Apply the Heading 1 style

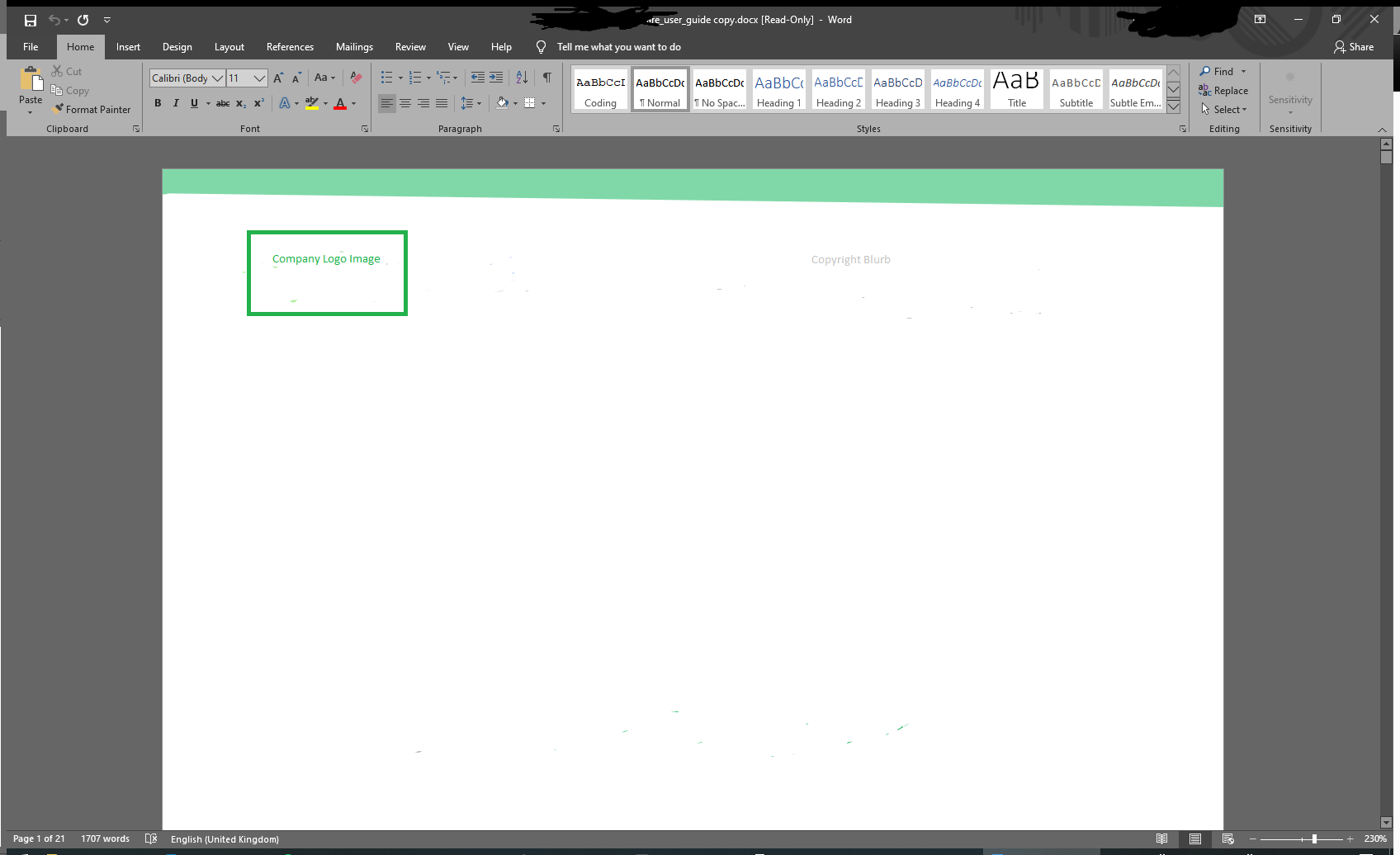778,90
